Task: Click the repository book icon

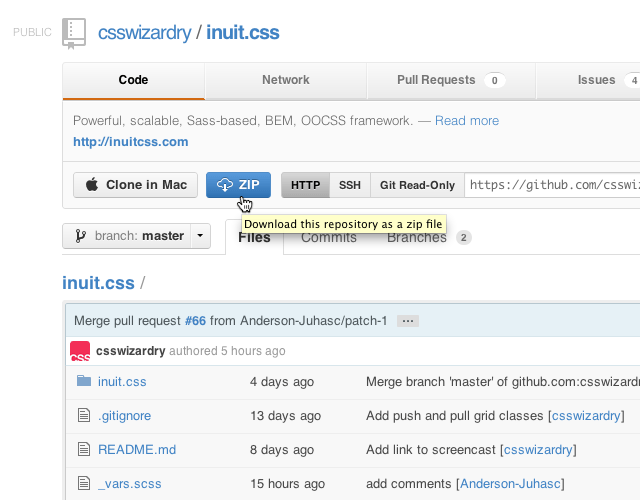Action: click(74, 33)
